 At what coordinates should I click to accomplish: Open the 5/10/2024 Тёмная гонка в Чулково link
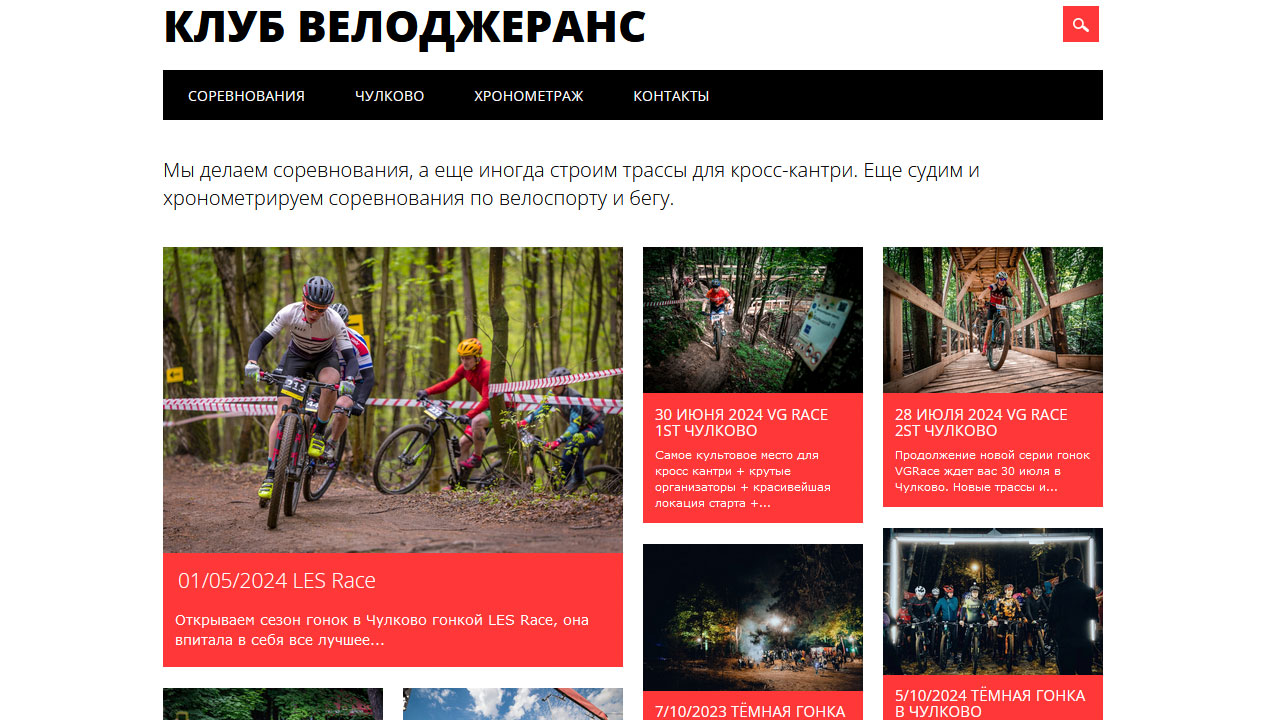click(990, 704)
